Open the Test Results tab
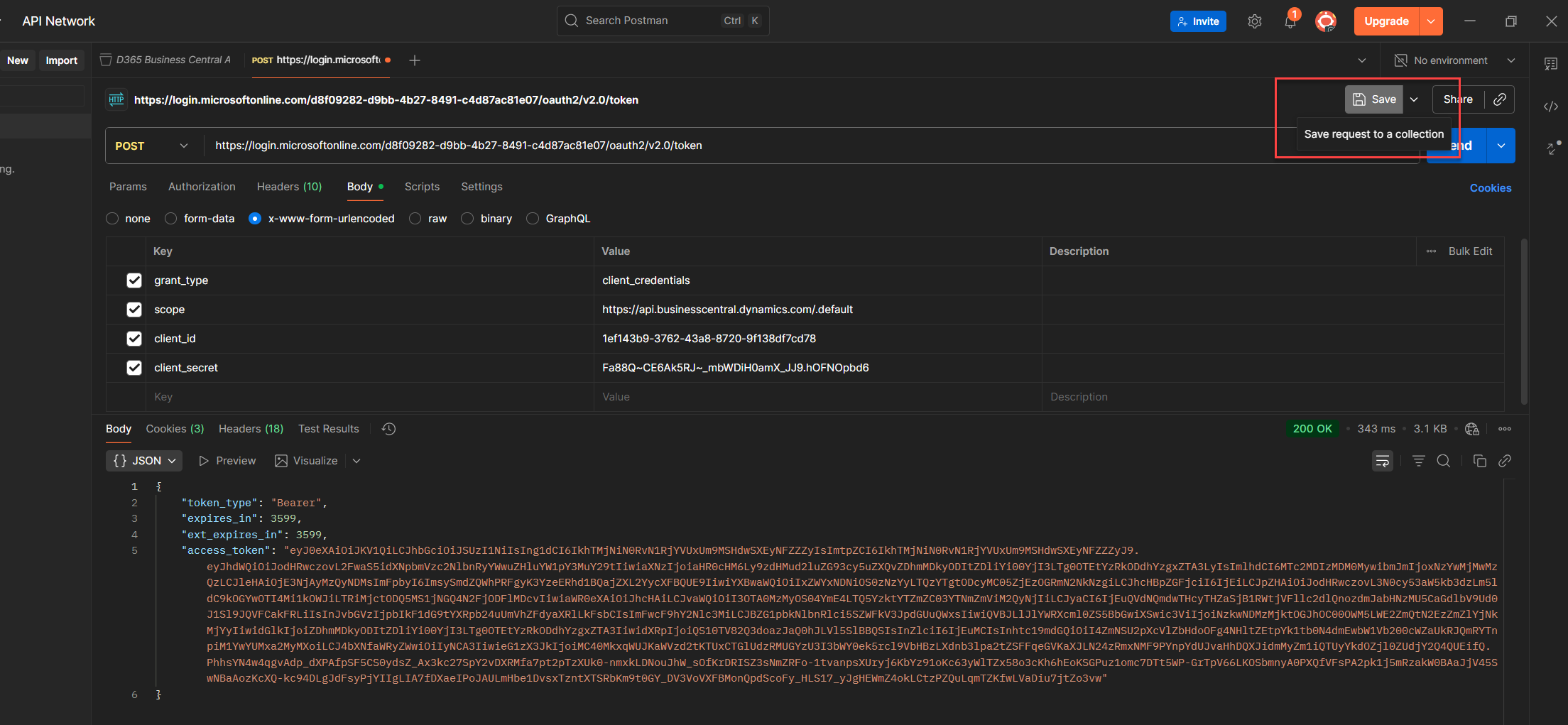This screenshot has height=725, width=1568. pos(328,429)
